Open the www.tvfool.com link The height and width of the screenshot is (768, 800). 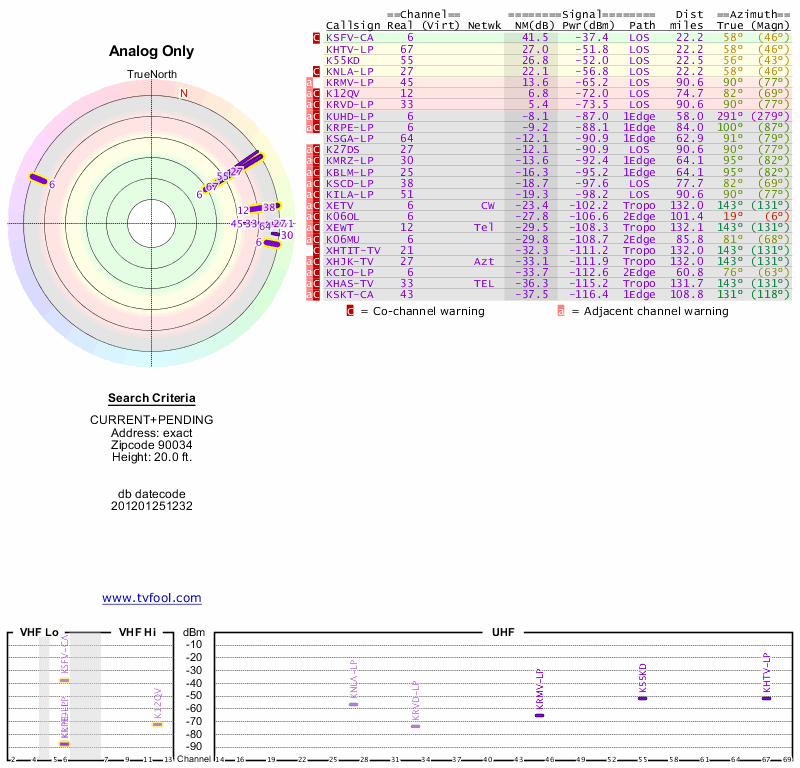(x=151, y=598)
